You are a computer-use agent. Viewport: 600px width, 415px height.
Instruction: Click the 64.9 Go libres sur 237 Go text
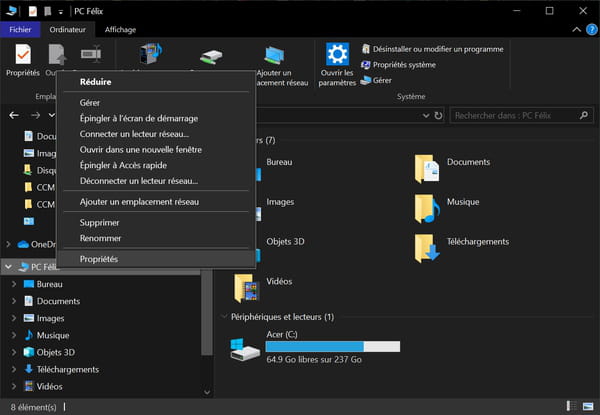click(x=314, y=360)
